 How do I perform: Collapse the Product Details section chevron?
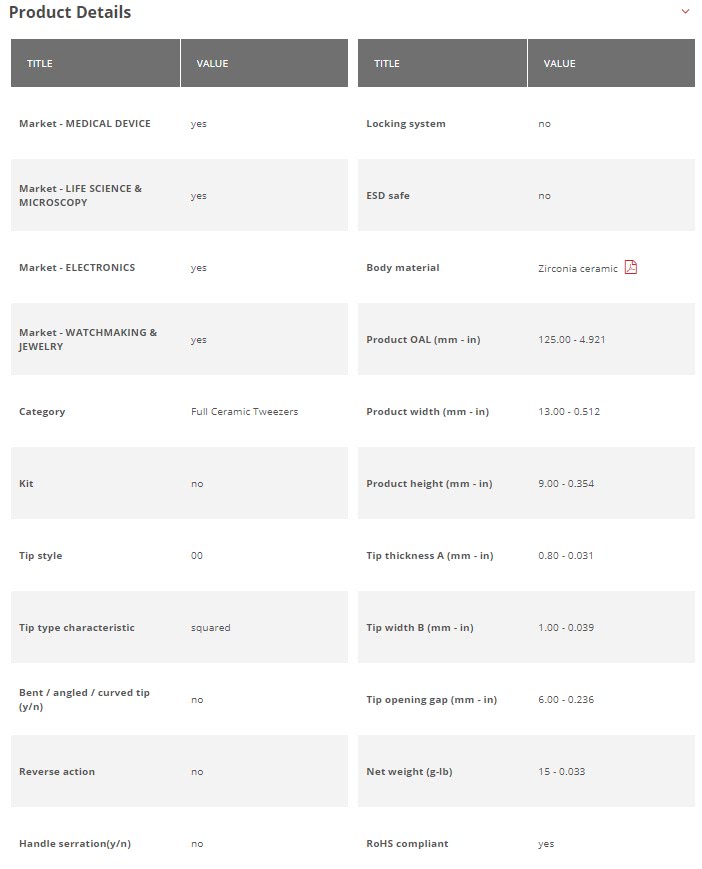(x=685, y=12)
